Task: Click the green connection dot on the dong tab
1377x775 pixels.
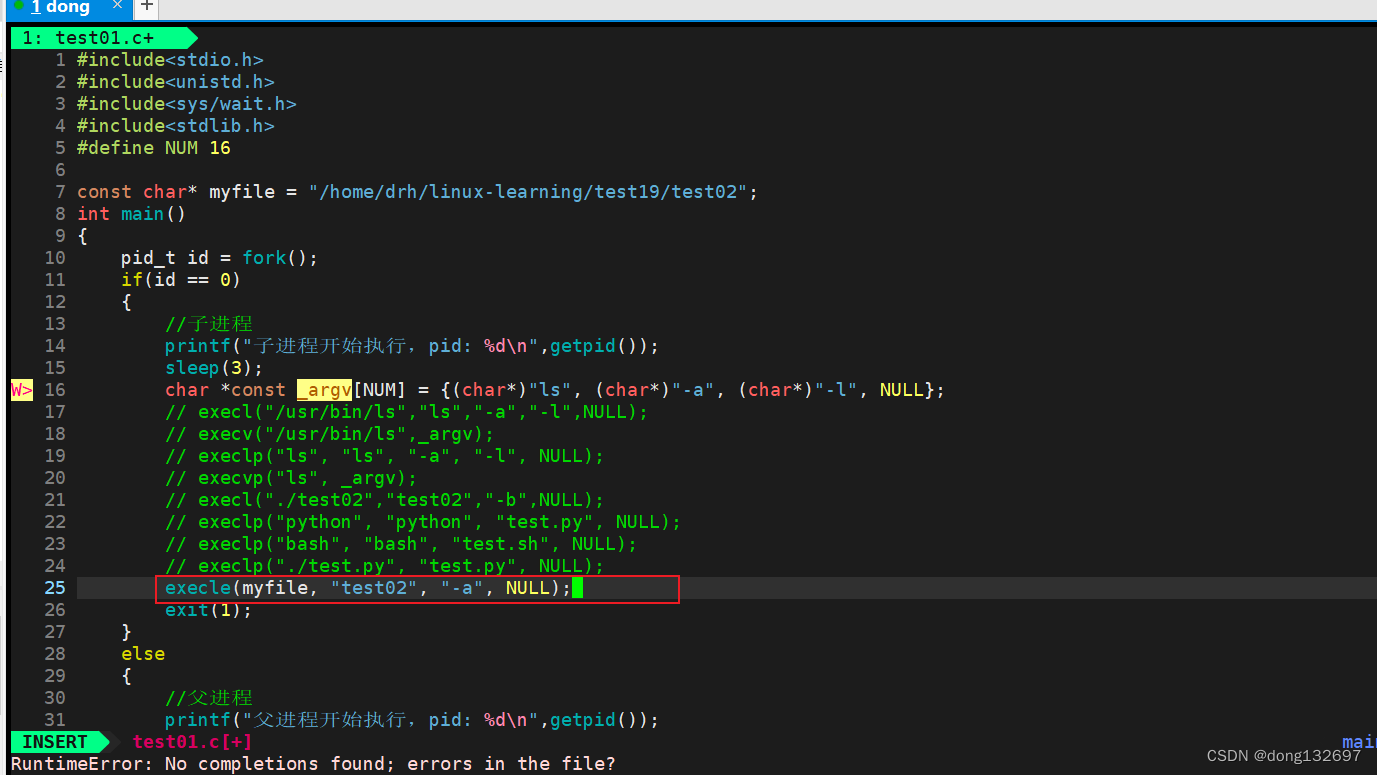Action: [x=18, y=6]
